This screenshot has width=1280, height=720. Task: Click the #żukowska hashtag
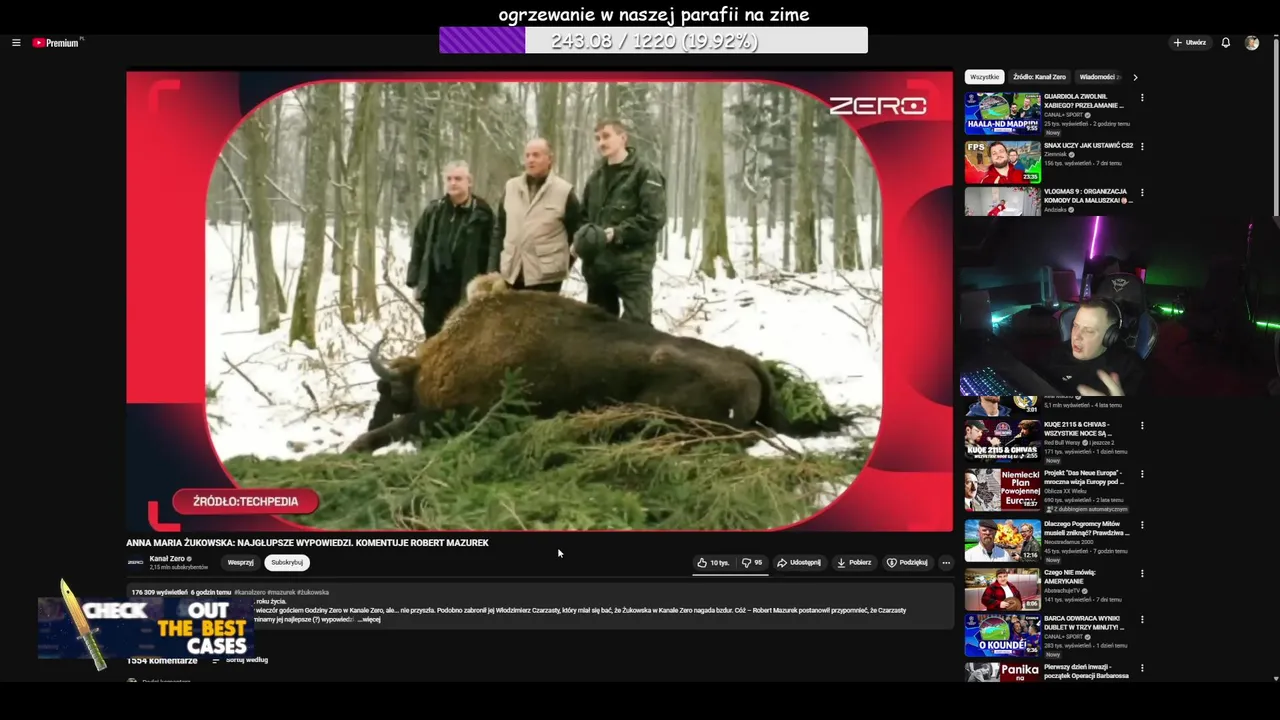[x=313, y=593]
